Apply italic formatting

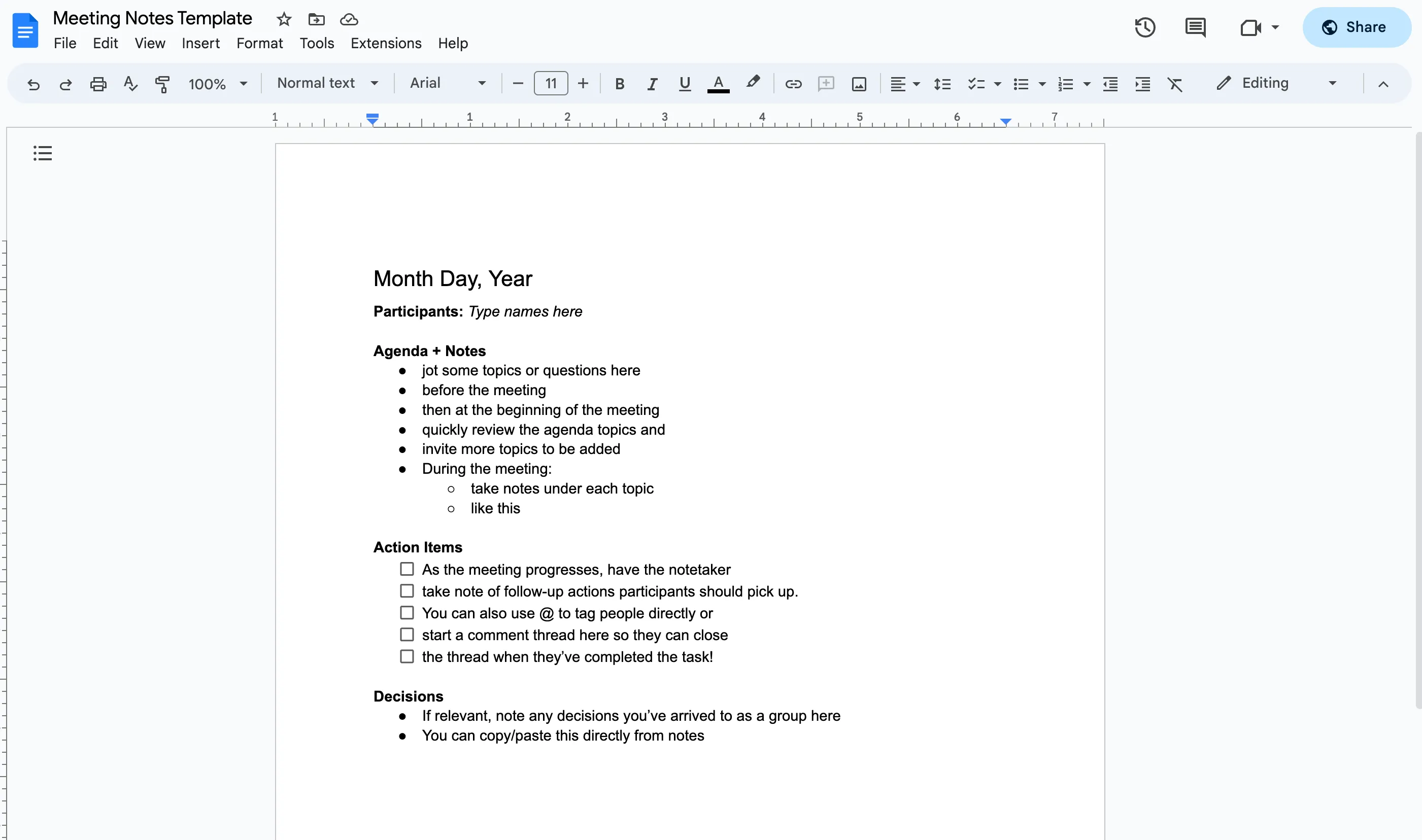pyautogui.click(x=652, y=83)
